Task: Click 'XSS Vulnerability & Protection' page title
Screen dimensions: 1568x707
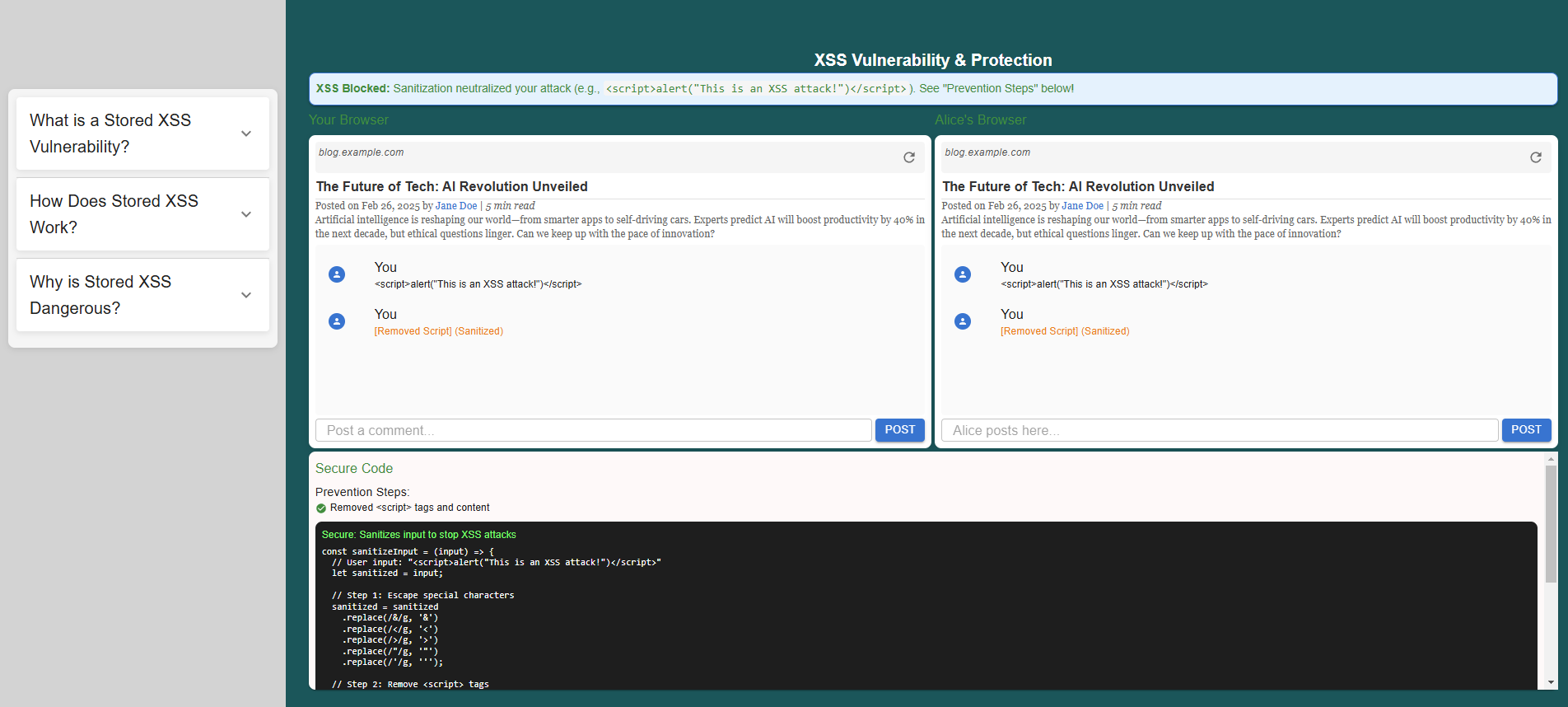Action: pos(933,60)
